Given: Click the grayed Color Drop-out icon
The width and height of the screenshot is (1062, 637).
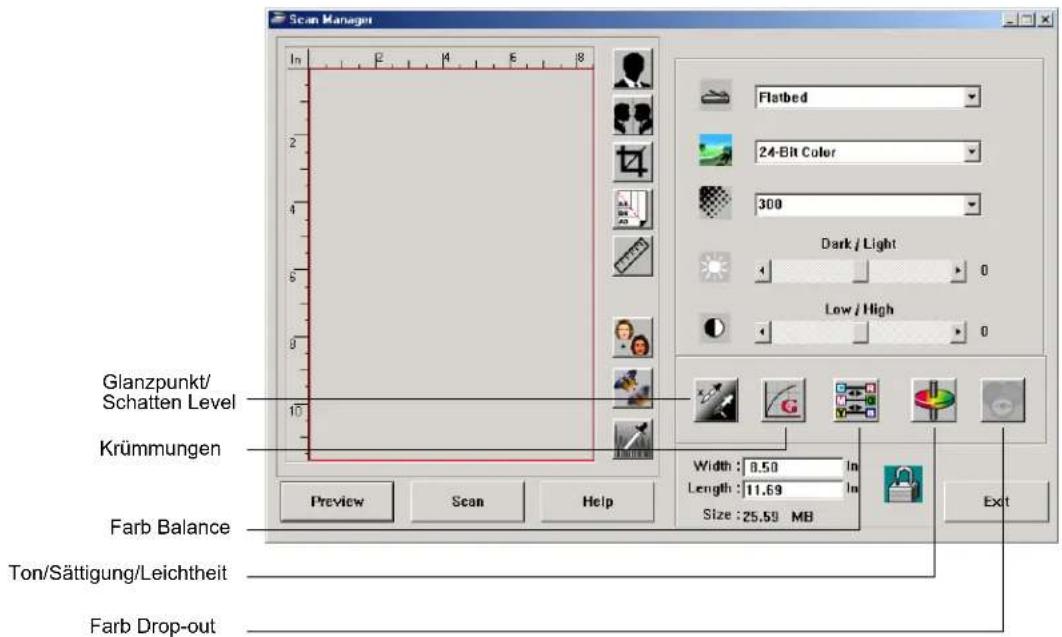Looking at the screenshot, I should click(x=1003, y=400).
